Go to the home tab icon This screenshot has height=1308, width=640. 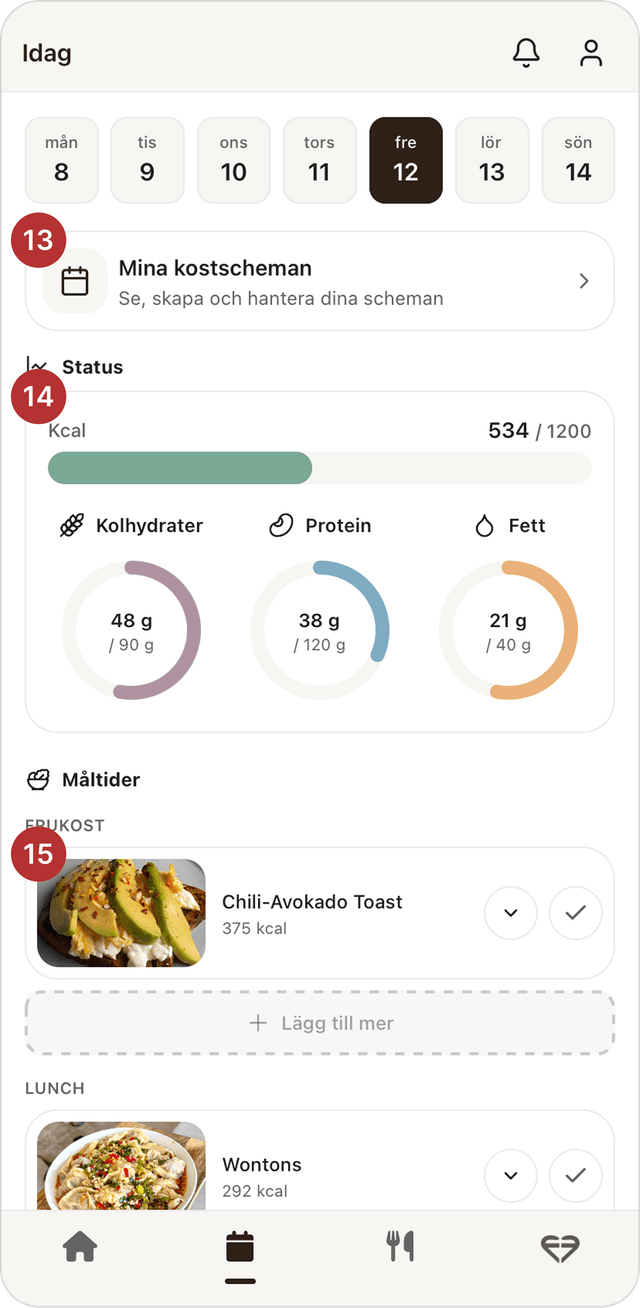[80, 1247]
